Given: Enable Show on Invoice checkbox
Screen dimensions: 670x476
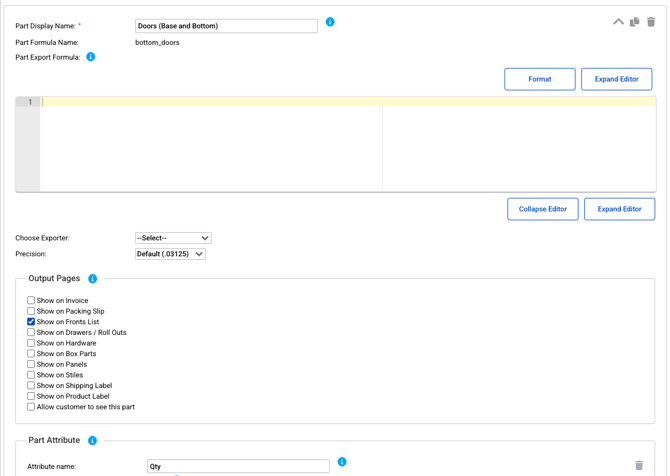Looking at the screenshot, I should point(31,301).
